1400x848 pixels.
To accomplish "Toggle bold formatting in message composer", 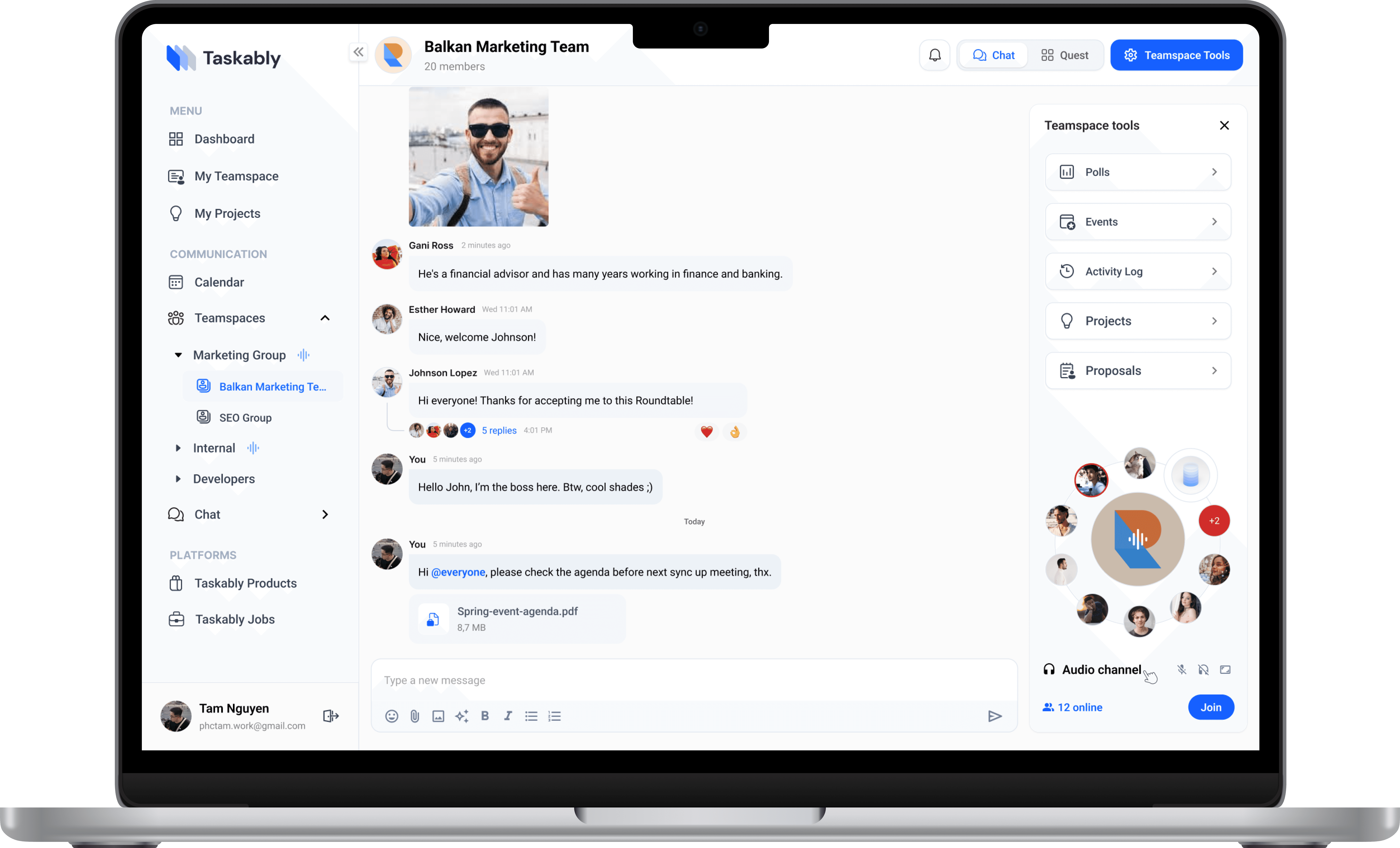I will pos(485,716).
